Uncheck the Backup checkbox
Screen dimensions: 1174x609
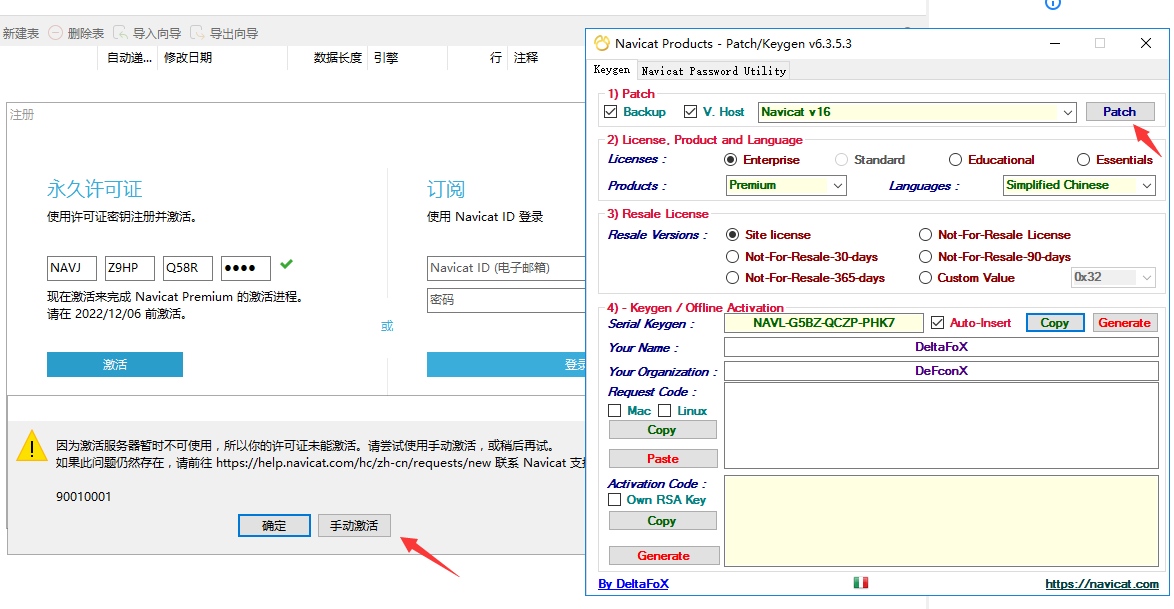pyautogui.click(x=611, y=112)
